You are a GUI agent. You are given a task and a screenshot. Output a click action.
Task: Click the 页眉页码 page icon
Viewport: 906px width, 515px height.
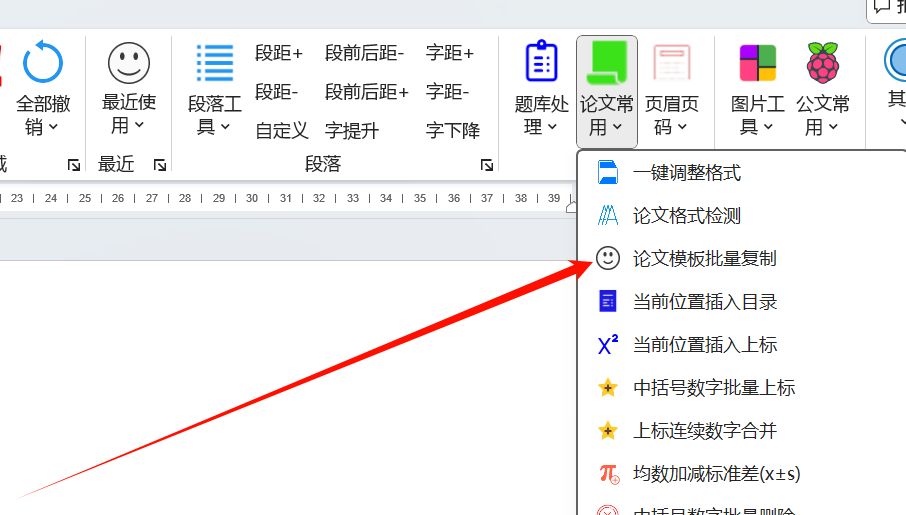coord(671,62)
